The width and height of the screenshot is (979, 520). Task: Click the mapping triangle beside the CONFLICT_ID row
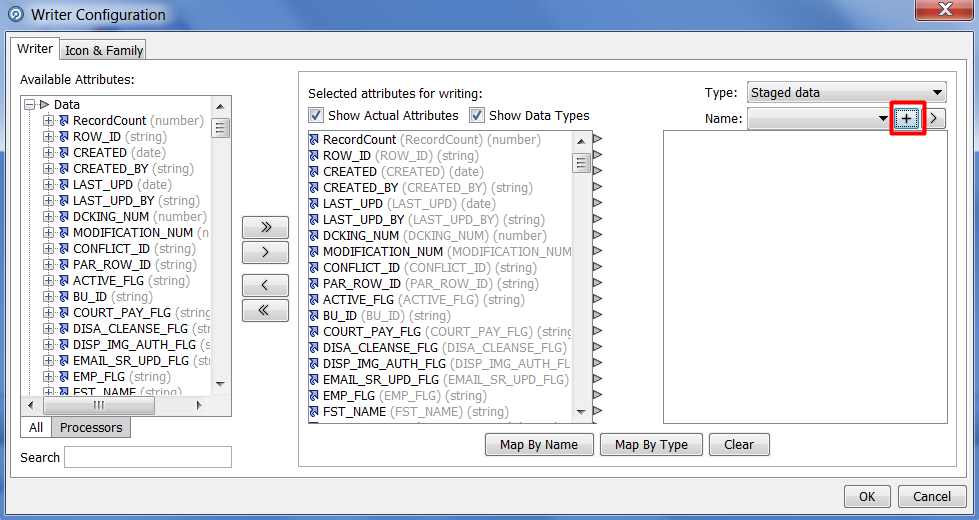(598, 267)
